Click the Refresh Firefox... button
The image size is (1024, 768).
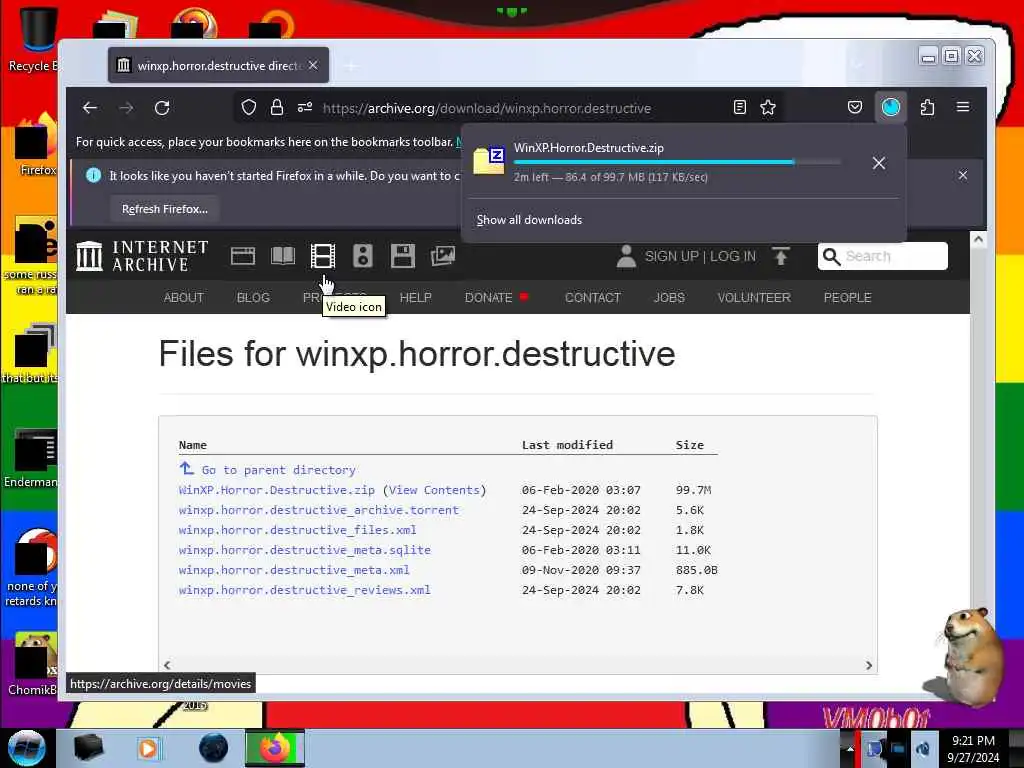coord(165,209)
